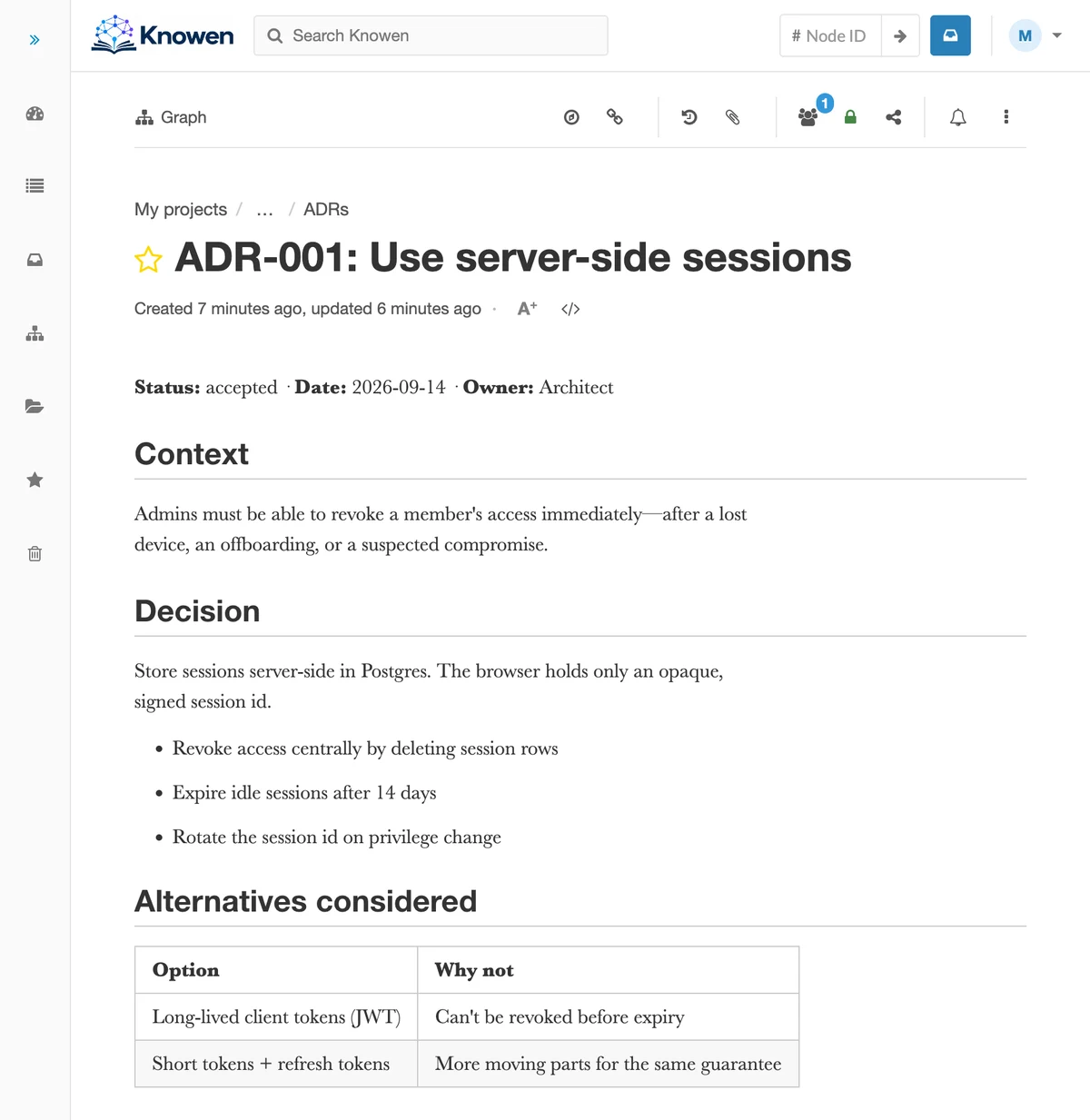Click the Node ID input field
This screenshot has width=1090, height=1120.
tap(830, 36)
